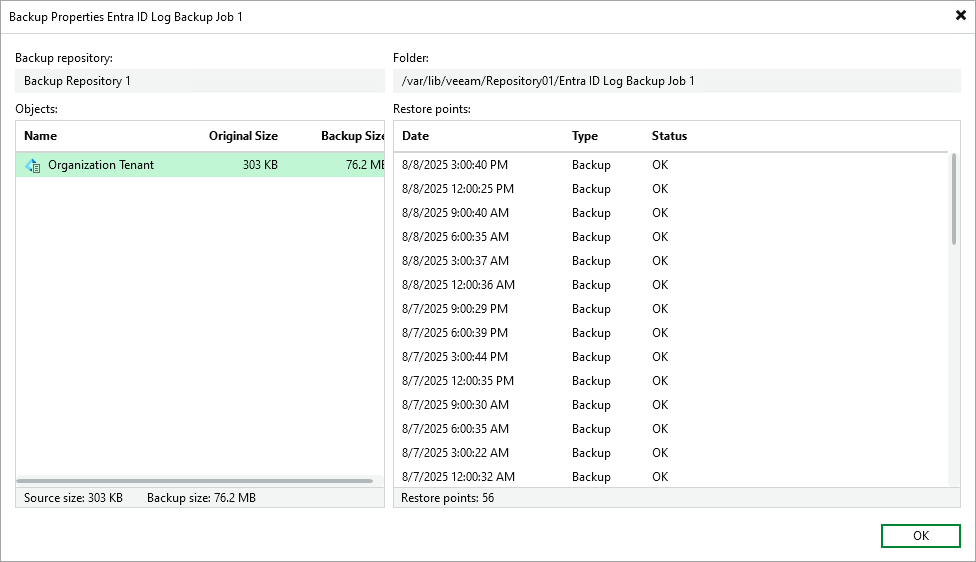Click the Backup Repository 1 field
This screenshot has width=976, height=562.
tap(200, 81)
